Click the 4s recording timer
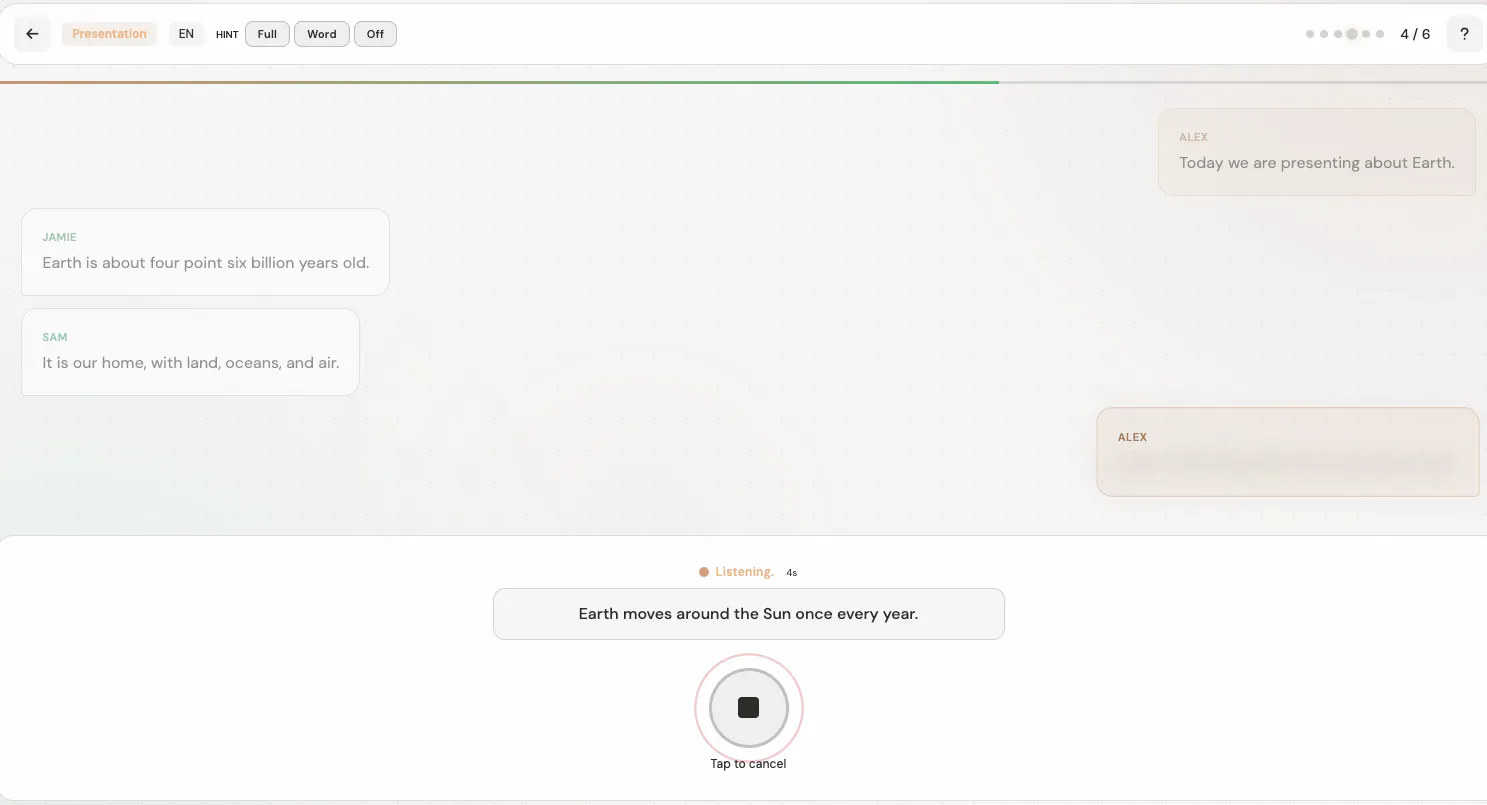This screenshot has width=1487, height=805. pos(792,573)
